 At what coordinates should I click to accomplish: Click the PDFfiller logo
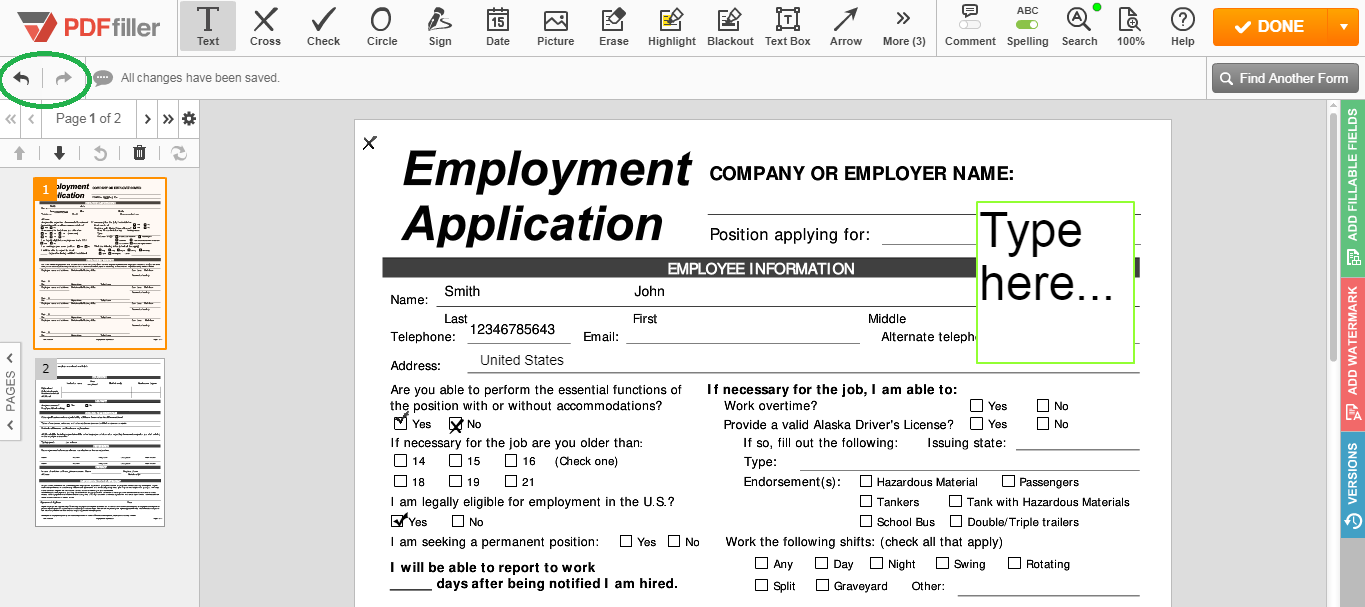(x=89, y=27)
